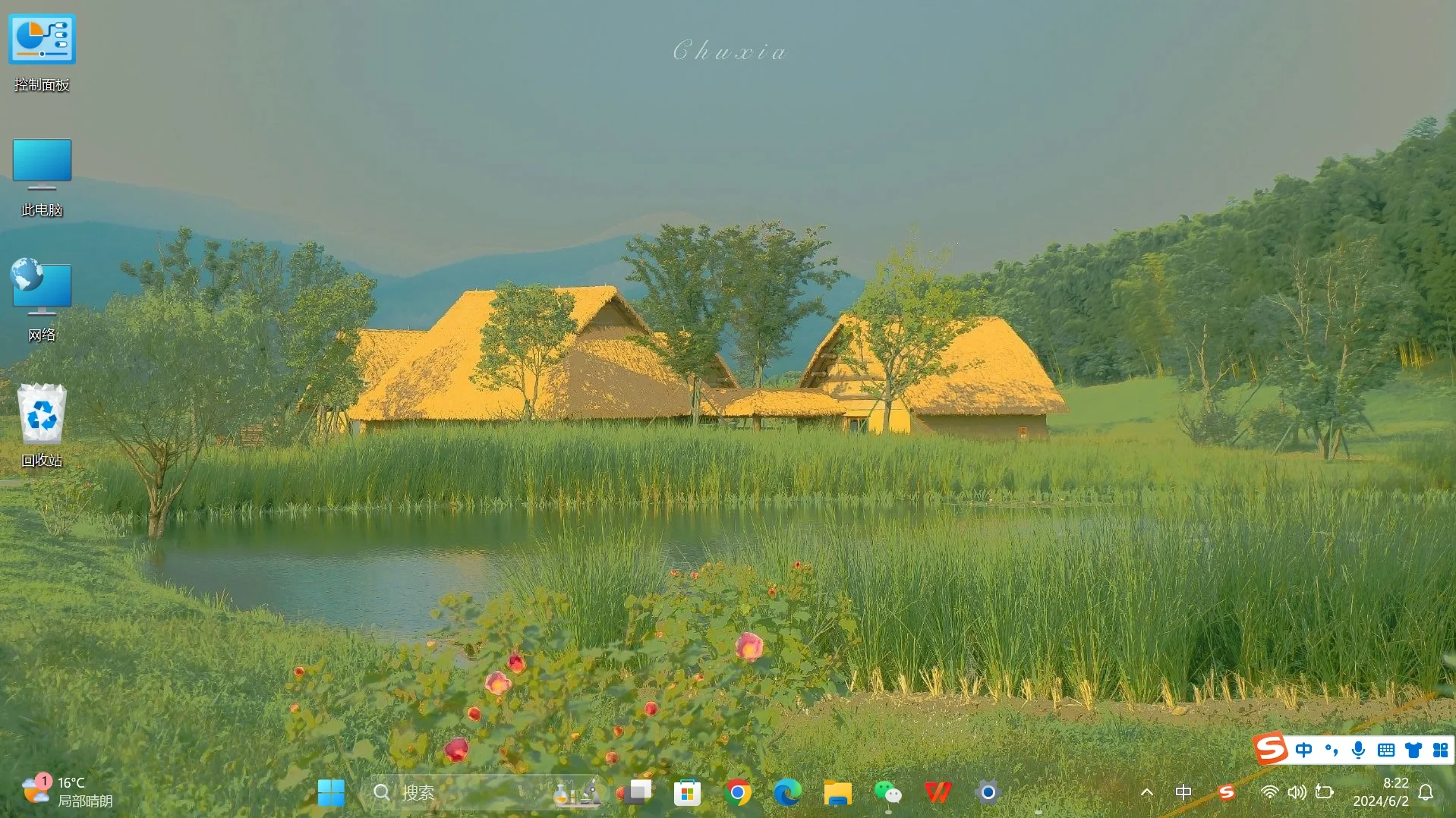
Task: Open the Start menu
Action: [331, 792]
